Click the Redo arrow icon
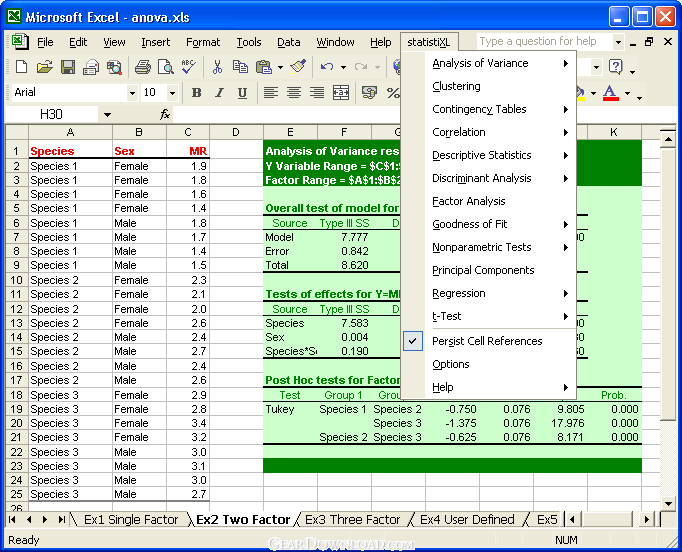The image size is (682, 552). [x=361, y=67]
